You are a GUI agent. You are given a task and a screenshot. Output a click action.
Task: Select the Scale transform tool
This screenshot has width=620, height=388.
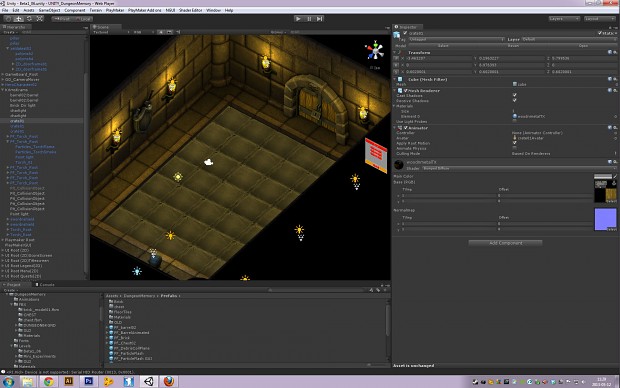click(x=40, y=19)
